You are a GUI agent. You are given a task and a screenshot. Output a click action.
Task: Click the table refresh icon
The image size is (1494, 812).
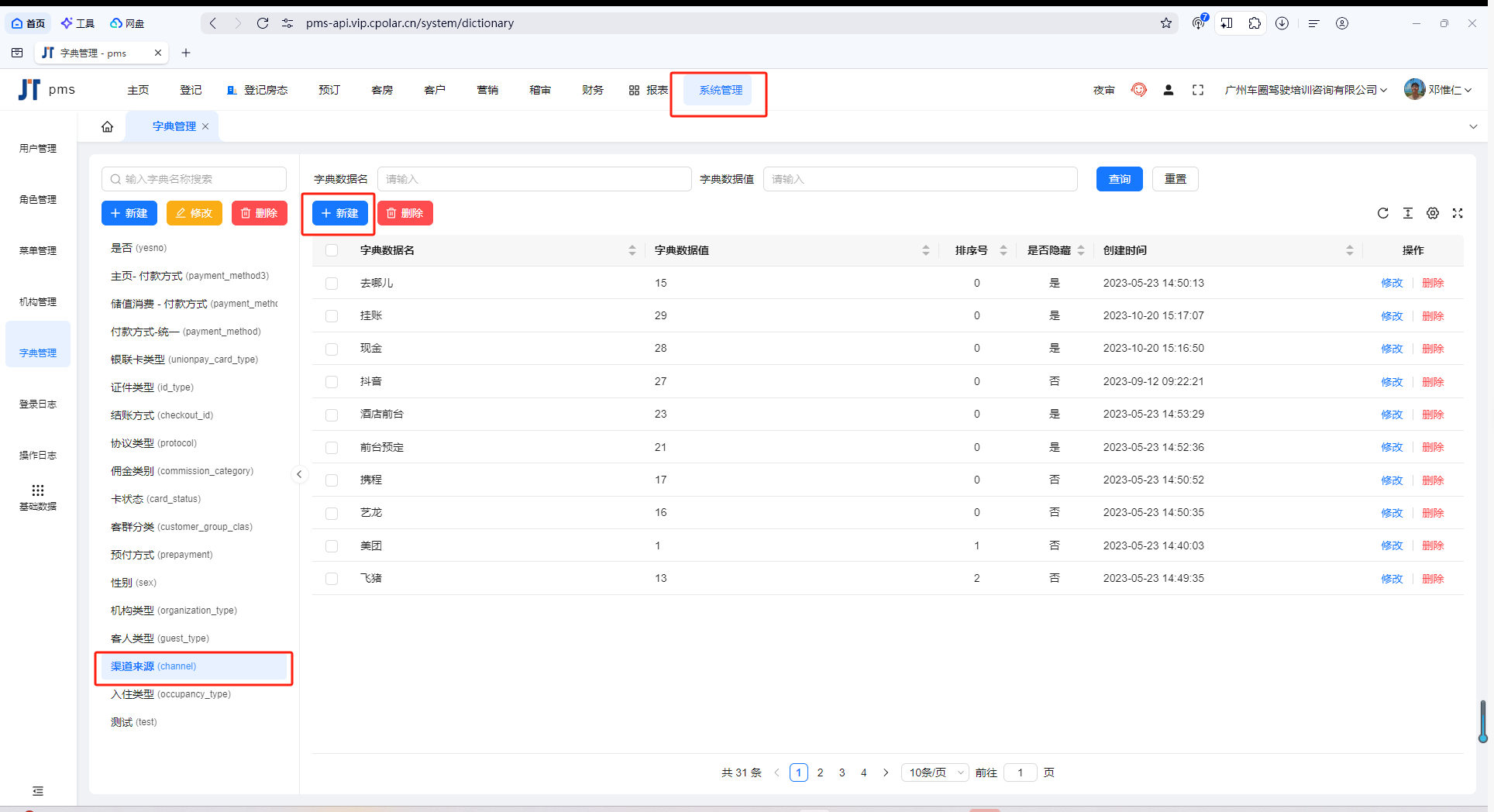tap(1382, 213)
